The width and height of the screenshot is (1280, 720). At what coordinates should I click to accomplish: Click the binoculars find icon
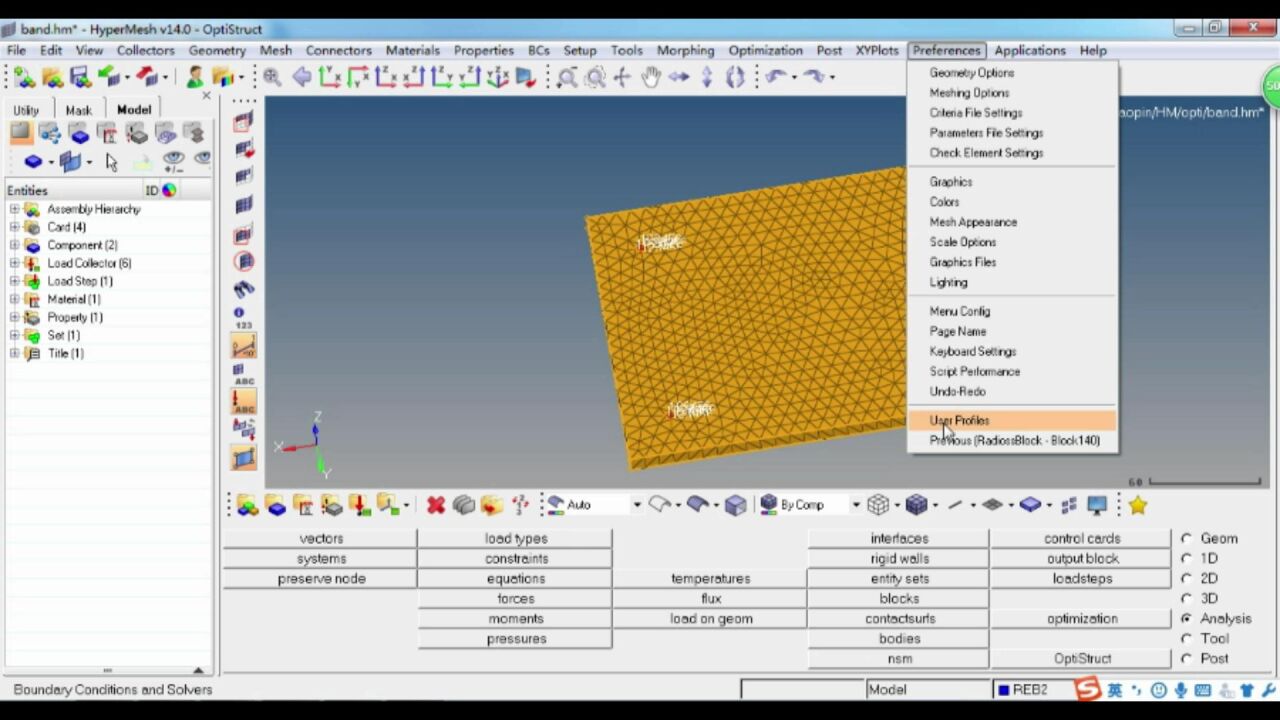pos(243,290)
